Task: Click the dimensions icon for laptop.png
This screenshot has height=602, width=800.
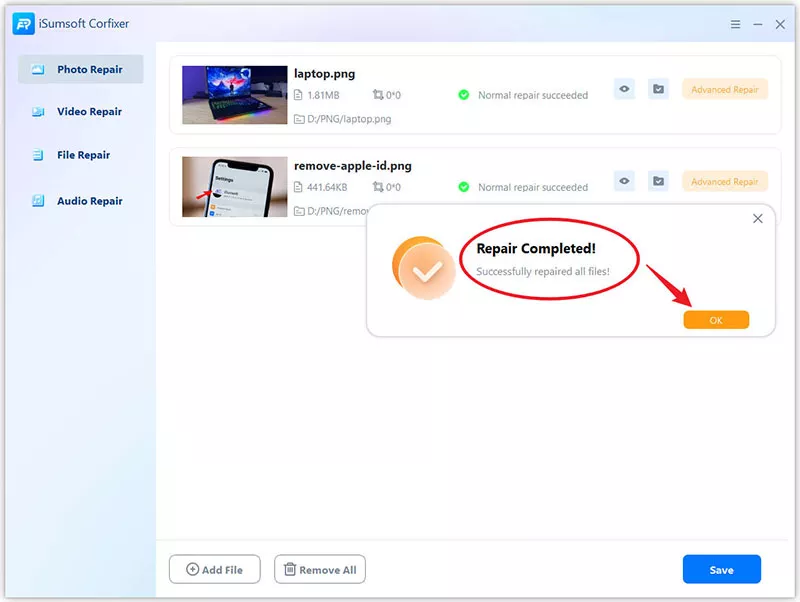Action: (378, 95)
